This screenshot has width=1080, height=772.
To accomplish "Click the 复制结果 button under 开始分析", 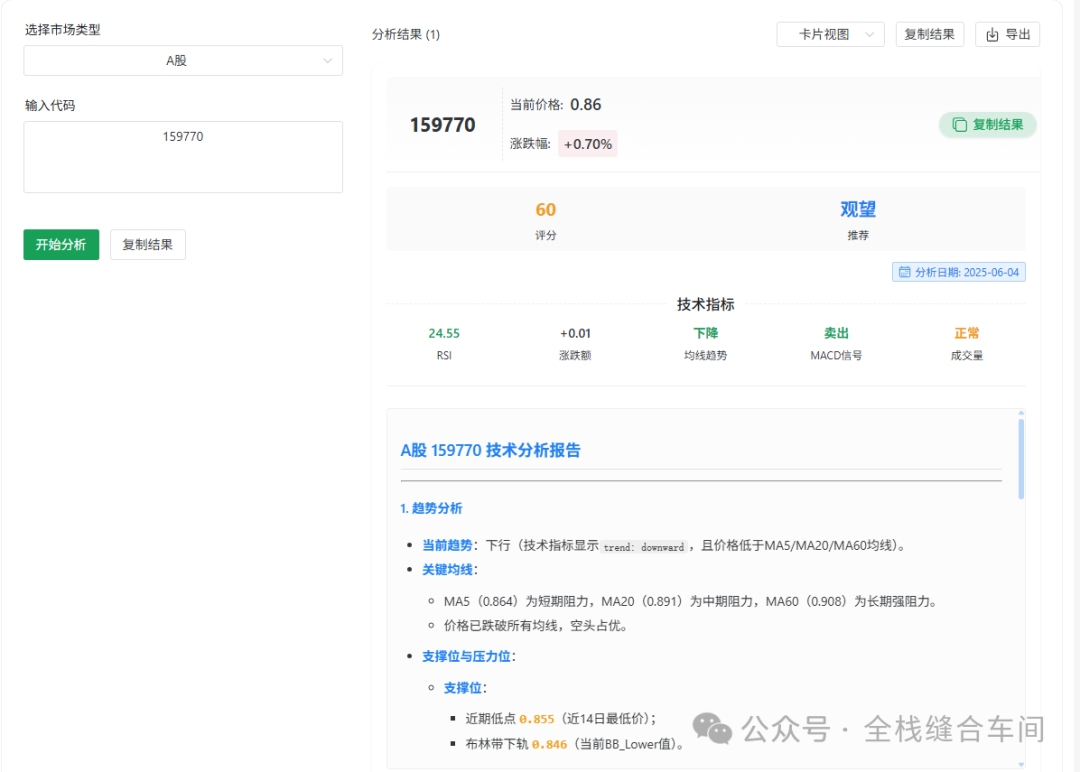I will pyautogui.click(x=147, y=244).
